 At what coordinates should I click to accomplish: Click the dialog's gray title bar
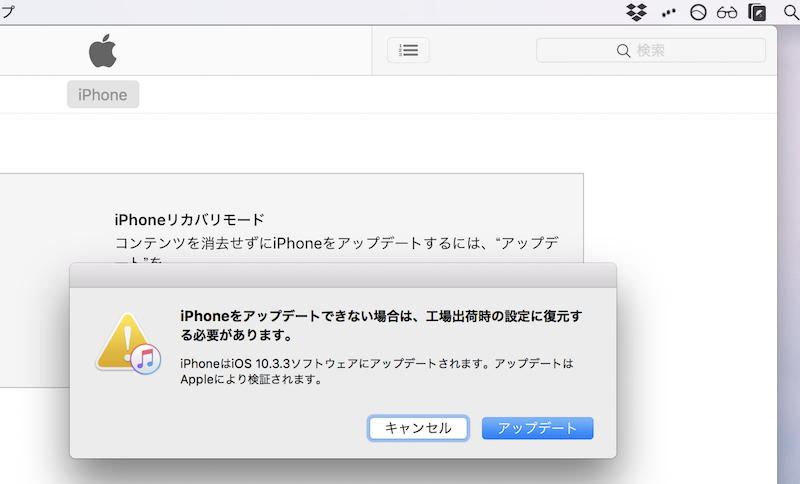343,275
